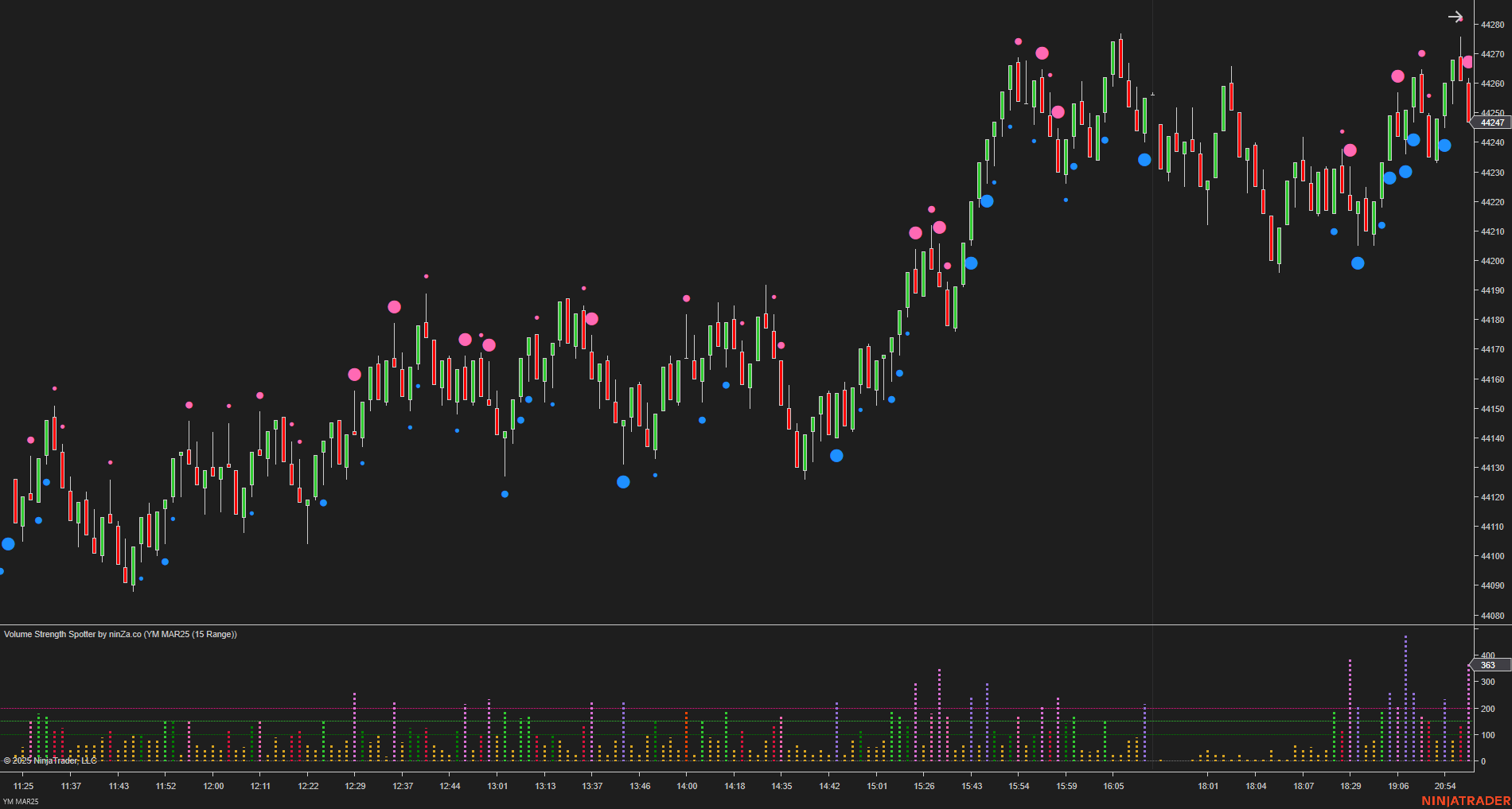Select the large blue dot below the 14:42 candle
1512x809 pixels.
point(836,456)
